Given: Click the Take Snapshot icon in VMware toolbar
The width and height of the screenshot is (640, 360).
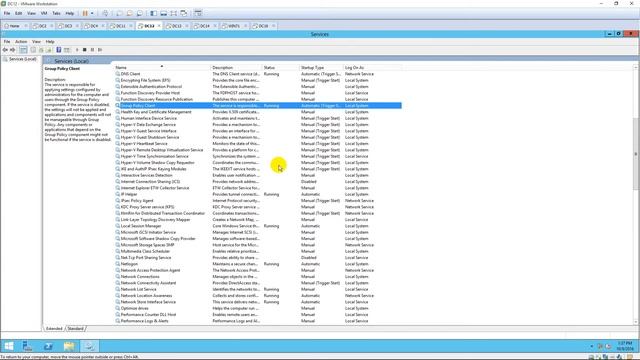Looking at the screenshot, I should (120, 13).
